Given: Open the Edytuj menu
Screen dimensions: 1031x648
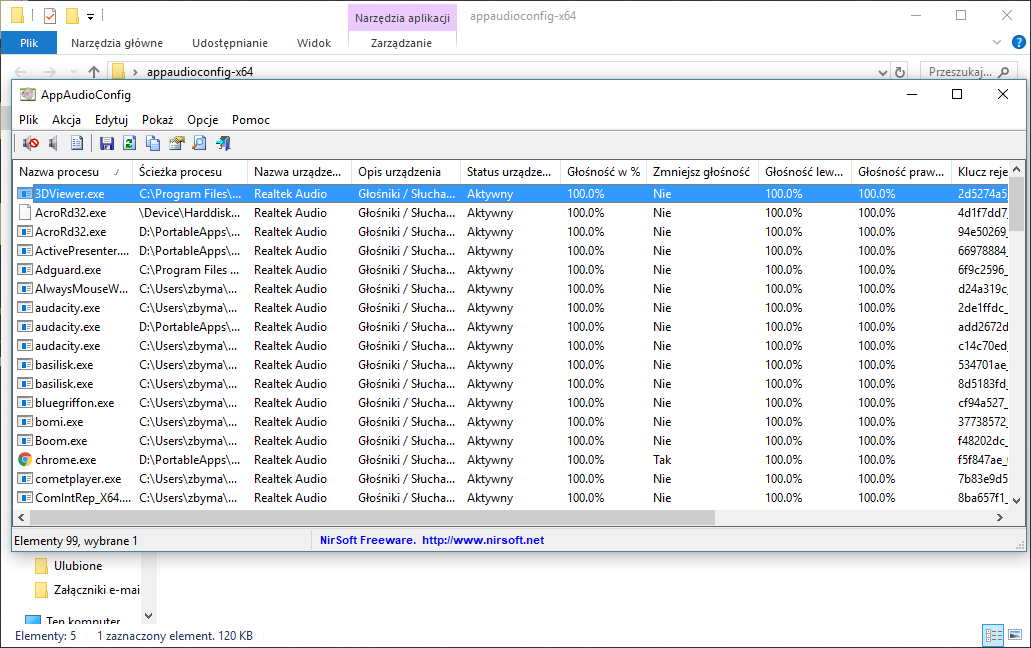Looking at the screenshot, I should click(x=111, y=120).
